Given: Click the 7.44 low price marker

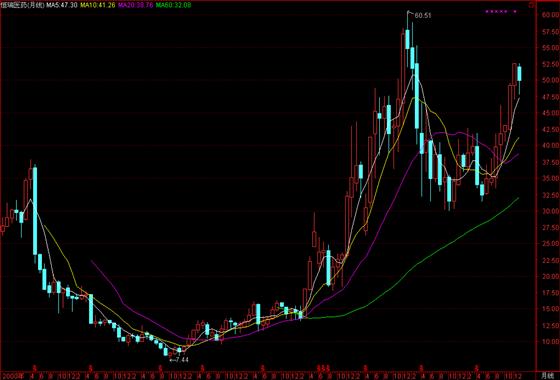Looking at the screenshot, I should click(x=180, y=360).
